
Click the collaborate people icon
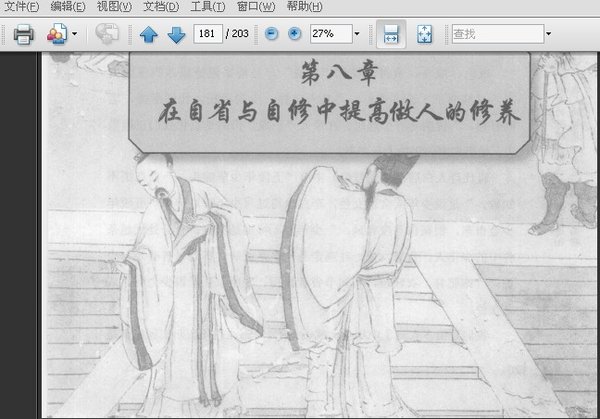pos(57,34)
